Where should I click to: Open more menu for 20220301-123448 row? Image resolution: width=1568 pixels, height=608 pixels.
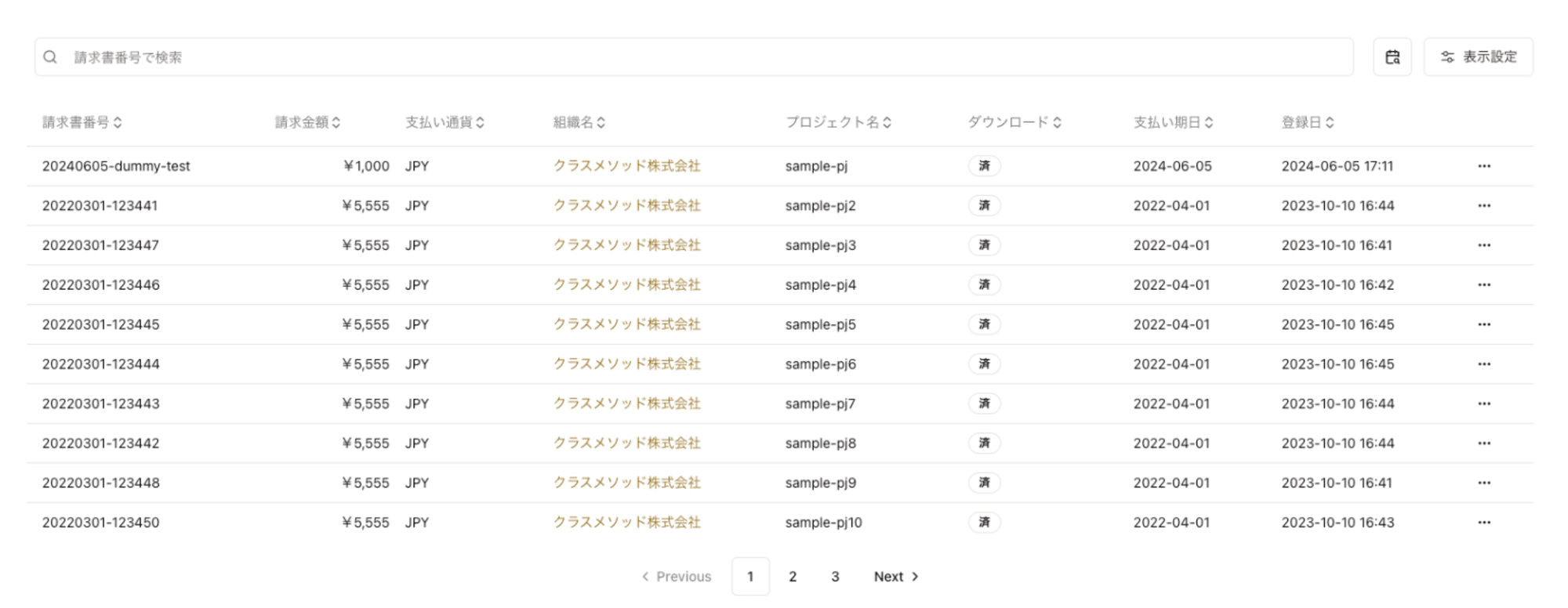point(1484,483)
